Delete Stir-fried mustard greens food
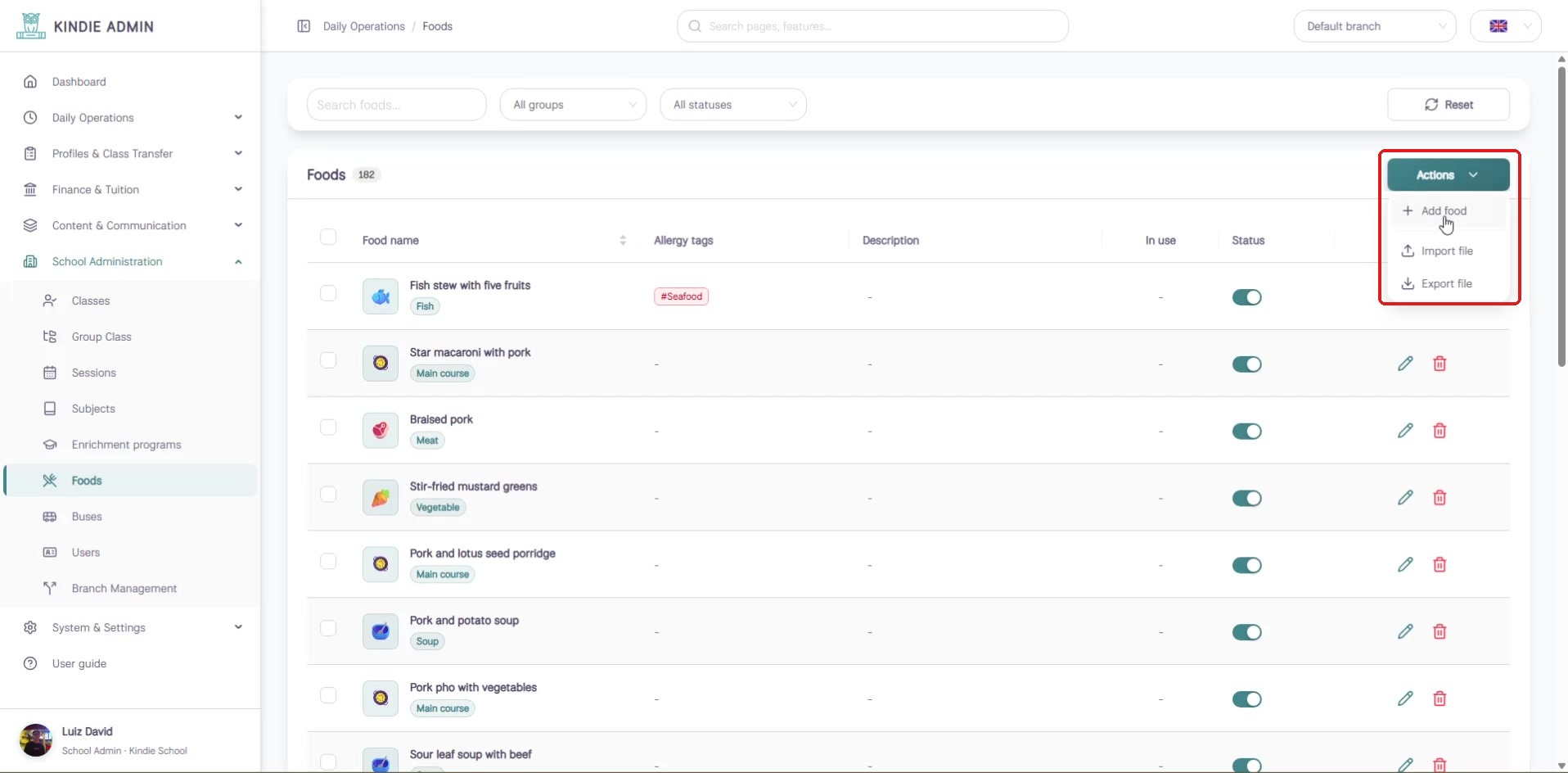The image size is (1568, 773). (x=1440, y=498)
